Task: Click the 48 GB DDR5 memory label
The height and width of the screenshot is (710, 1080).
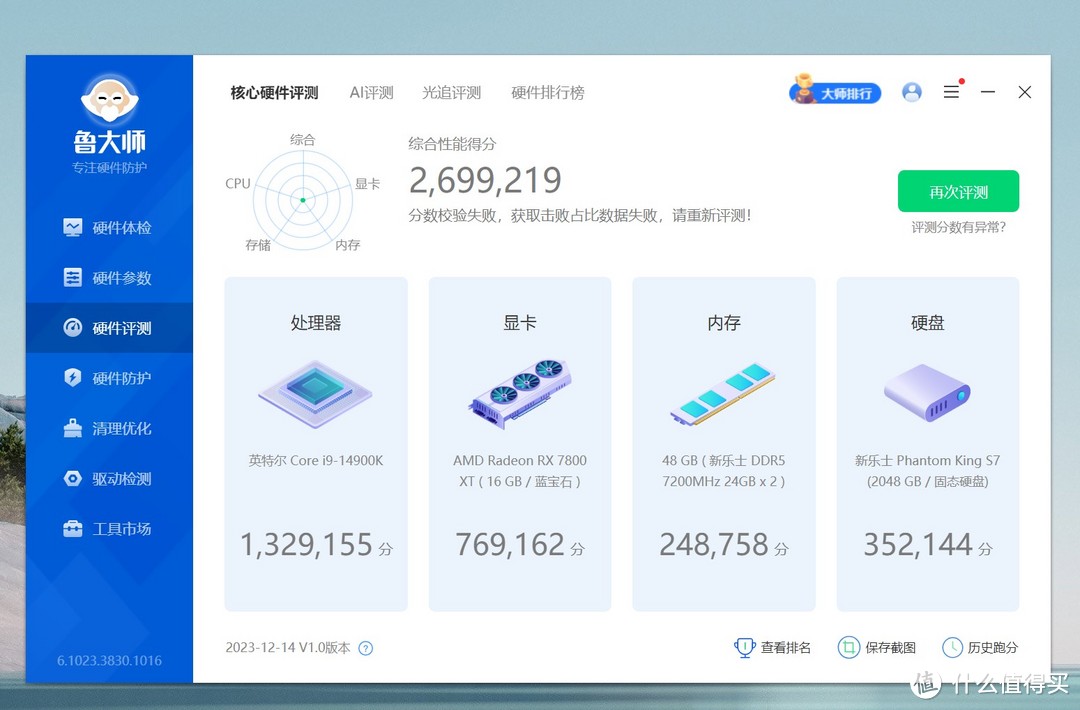Action: (723, 470)
